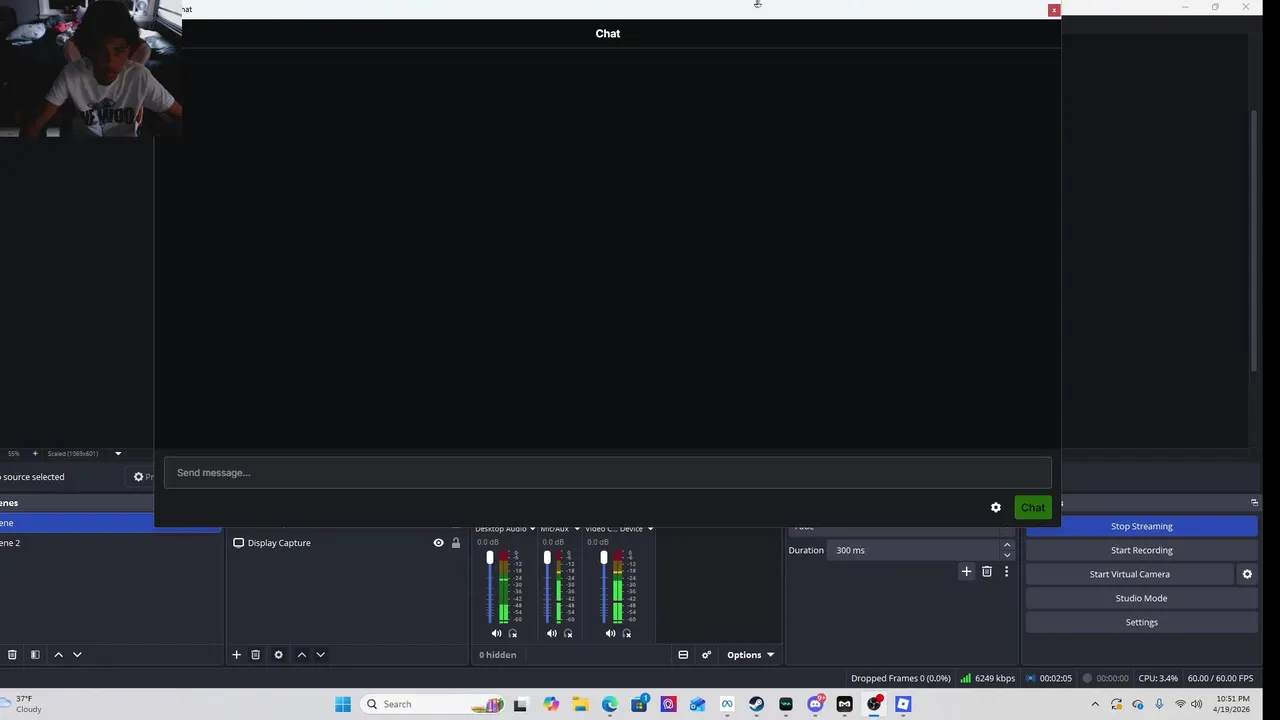Move source up with up arrow
This screenshot has width=1280, height=720.
coord(301,655)
